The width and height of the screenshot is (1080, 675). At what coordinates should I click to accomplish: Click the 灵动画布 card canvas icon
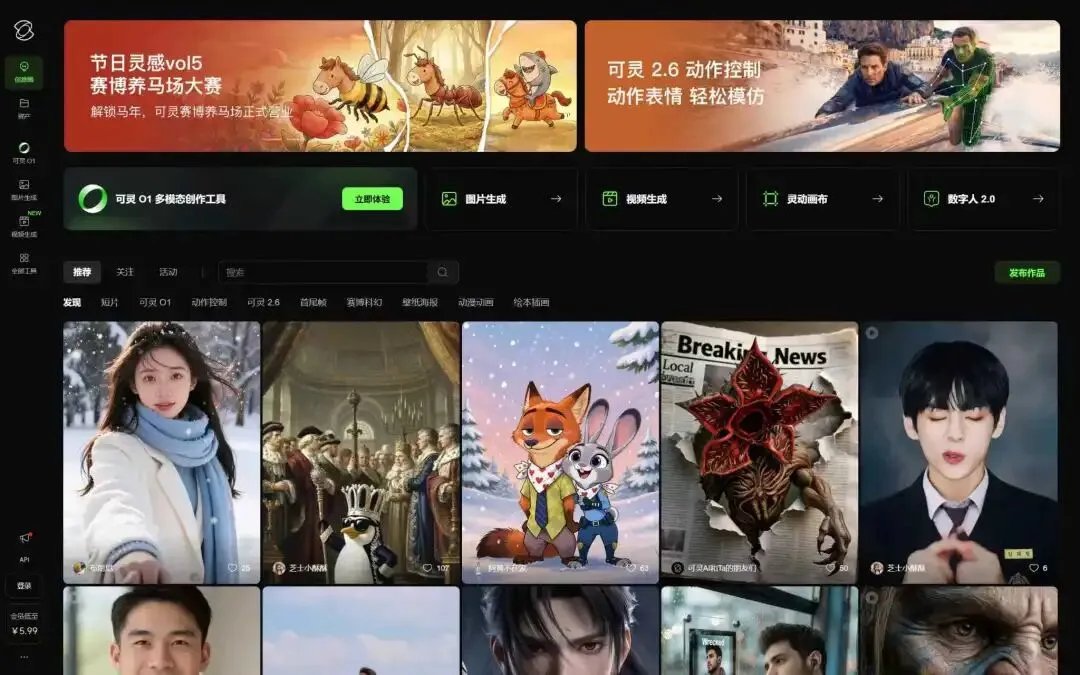[x=771, y=199]
